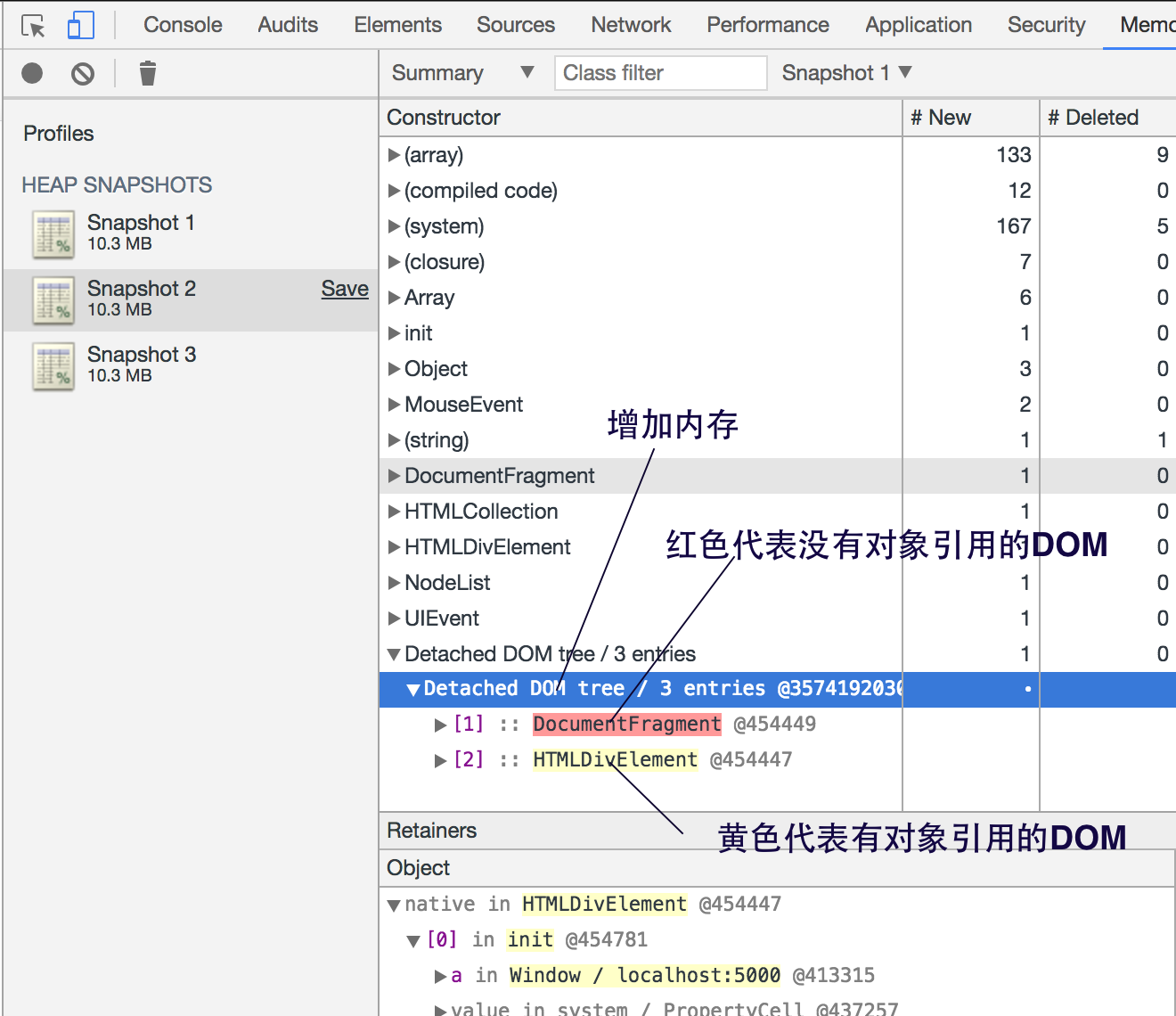Open the Network tab
The image size is (1176, 1016).
[631, 25]
